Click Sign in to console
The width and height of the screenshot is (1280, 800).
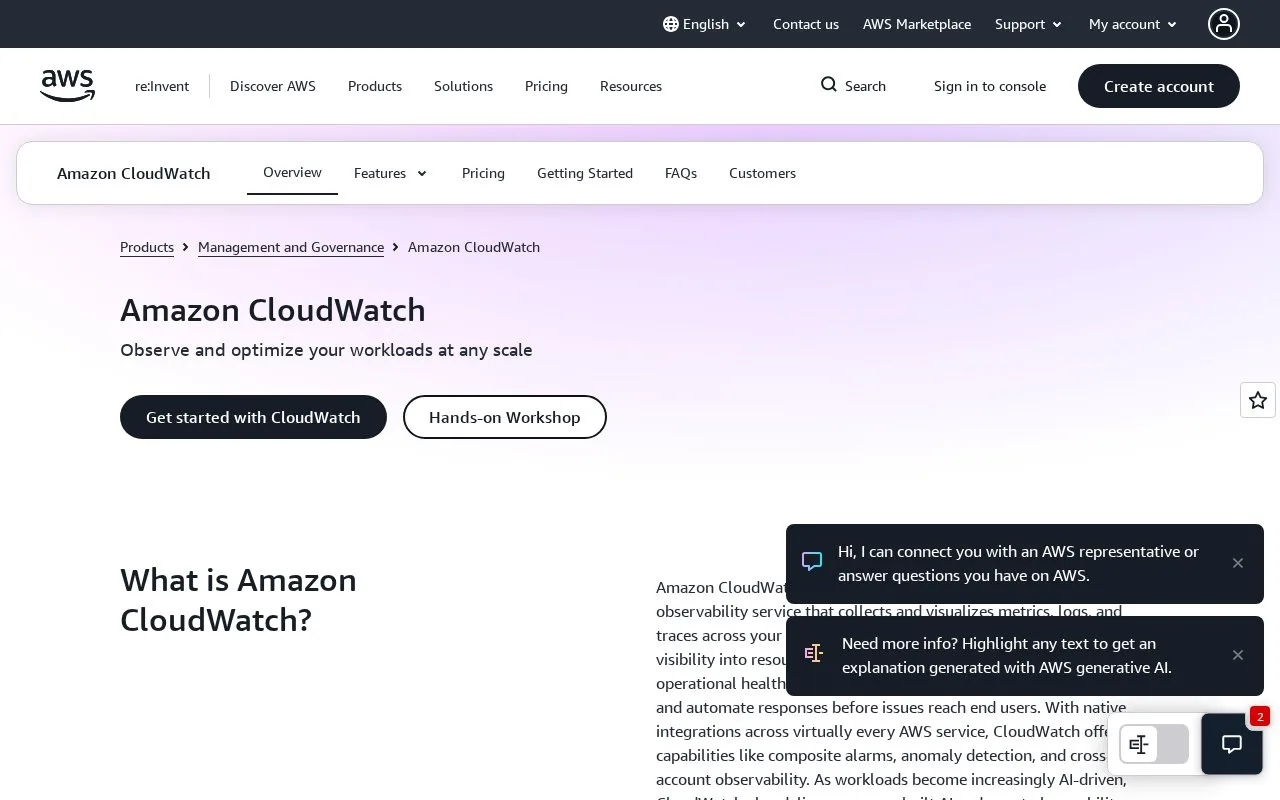point(990,86)
